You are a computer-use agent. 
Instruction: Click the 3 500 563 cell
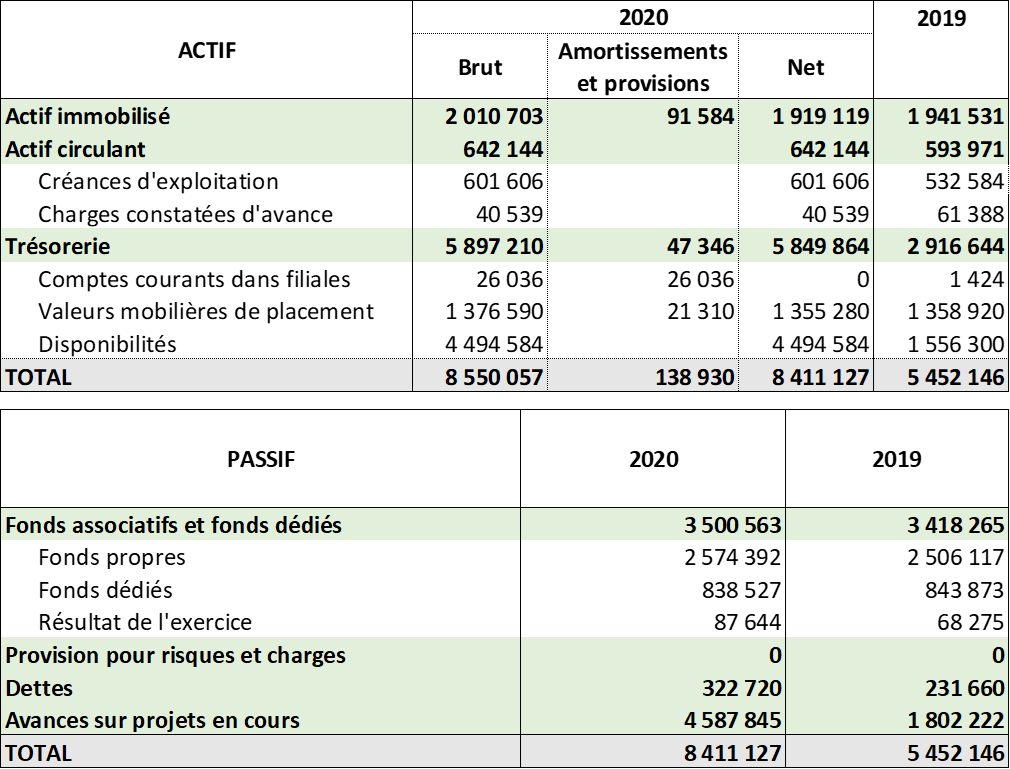(733, 525)
